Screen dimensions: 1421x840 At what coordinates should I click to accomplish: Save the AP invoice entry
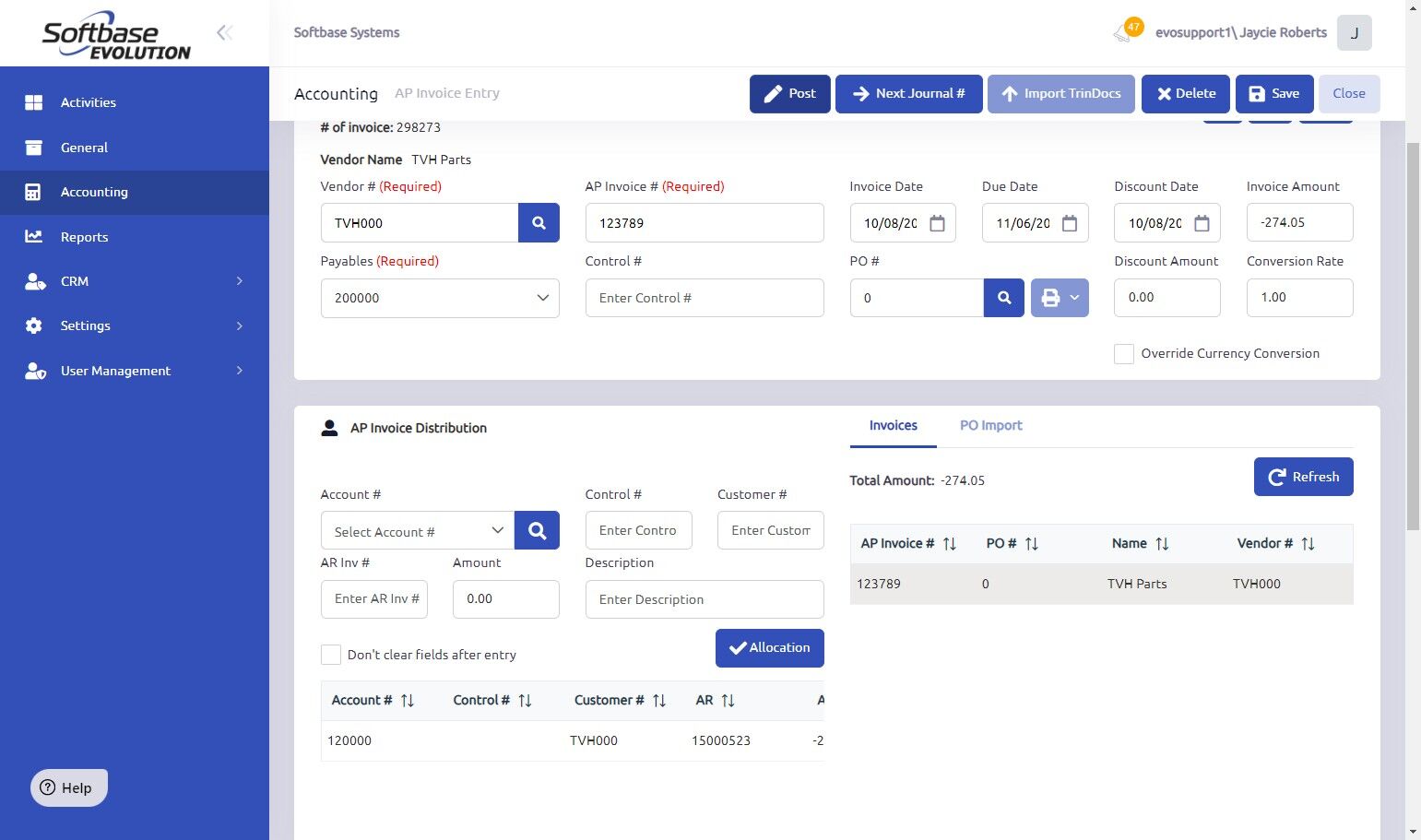tap(1274, 94)
